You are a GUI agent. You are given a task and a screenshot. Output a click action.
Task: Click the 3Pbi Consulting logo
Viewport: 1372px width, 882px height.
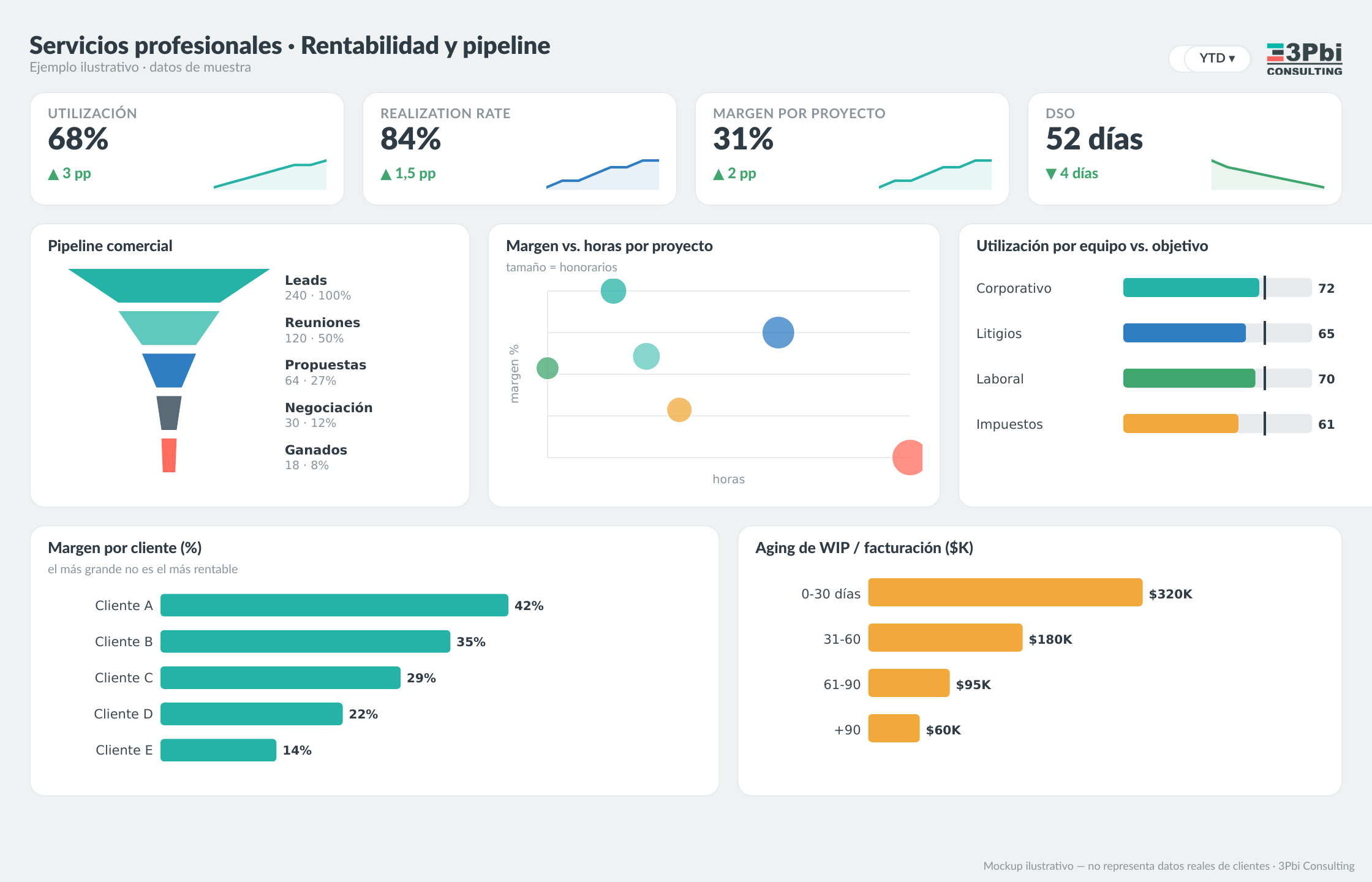pyautogui.click(x=1304, y=59)
